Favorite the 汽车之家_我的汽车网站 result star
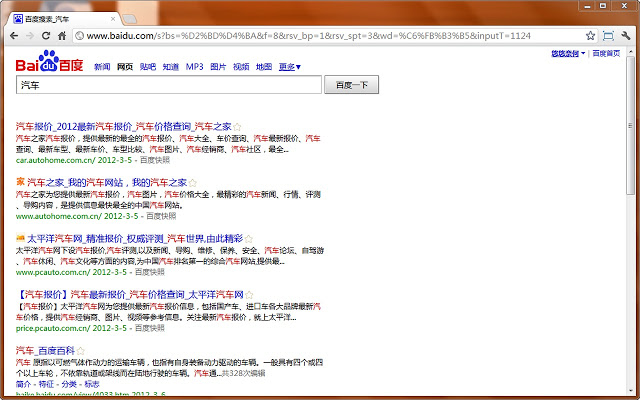The image size is (640, 400). coord(193,183)
